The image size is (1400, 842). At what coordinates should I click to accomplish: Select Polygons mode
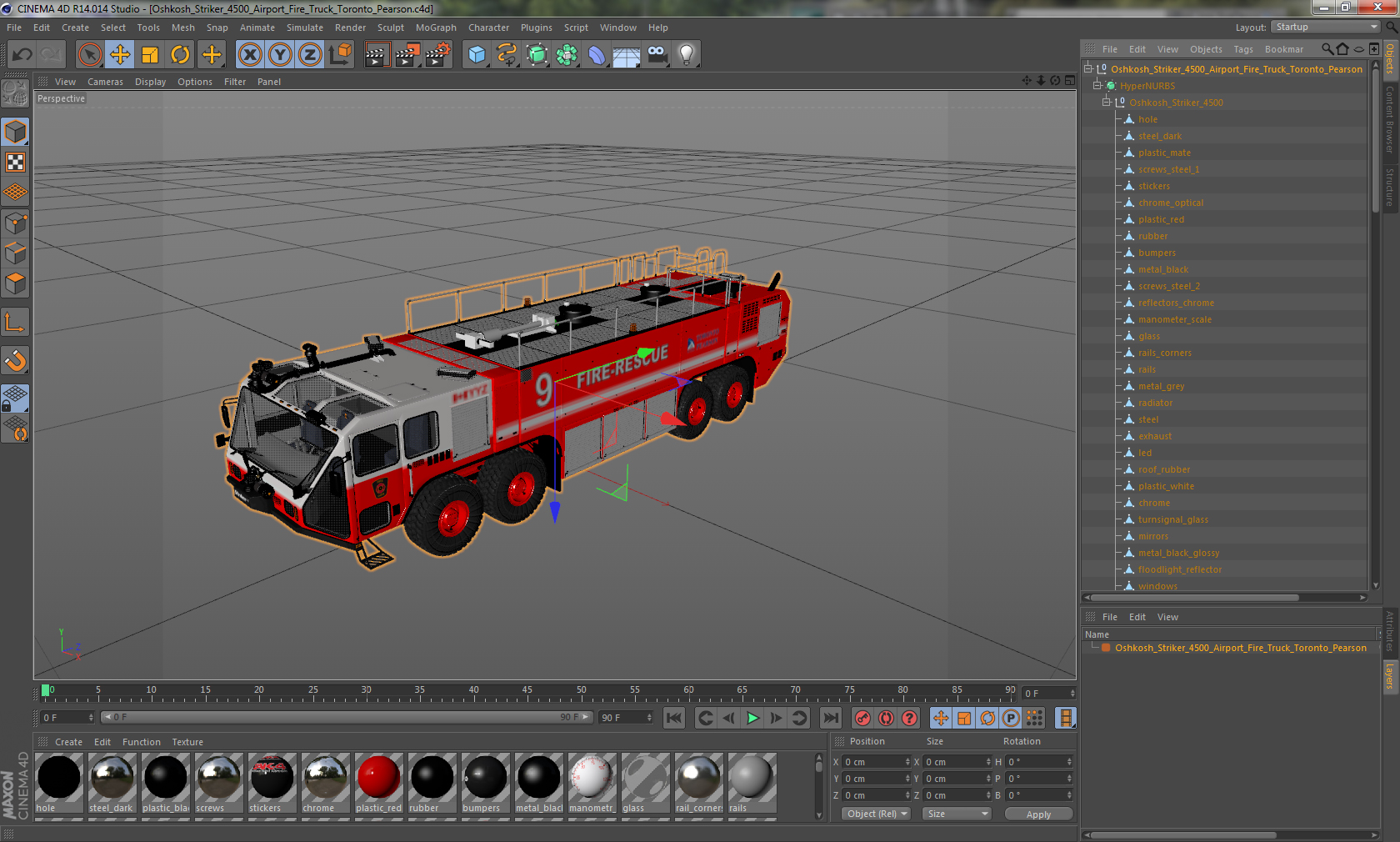coord(16,283)
